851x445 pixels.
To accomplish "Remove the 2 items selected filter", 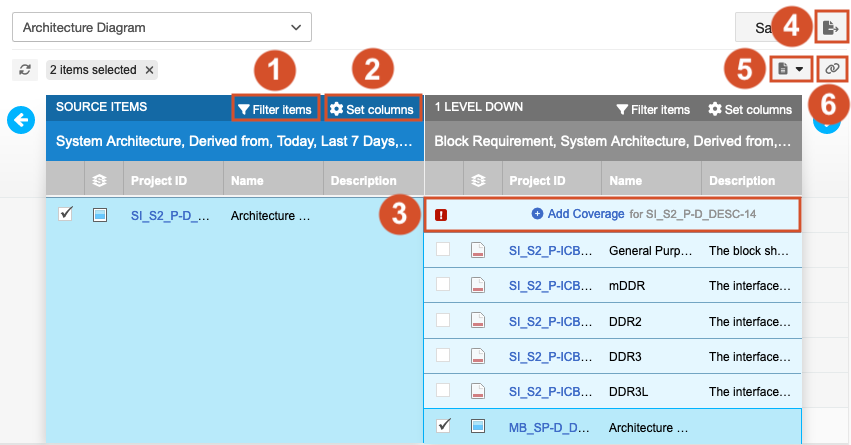I will click(149, 70).
